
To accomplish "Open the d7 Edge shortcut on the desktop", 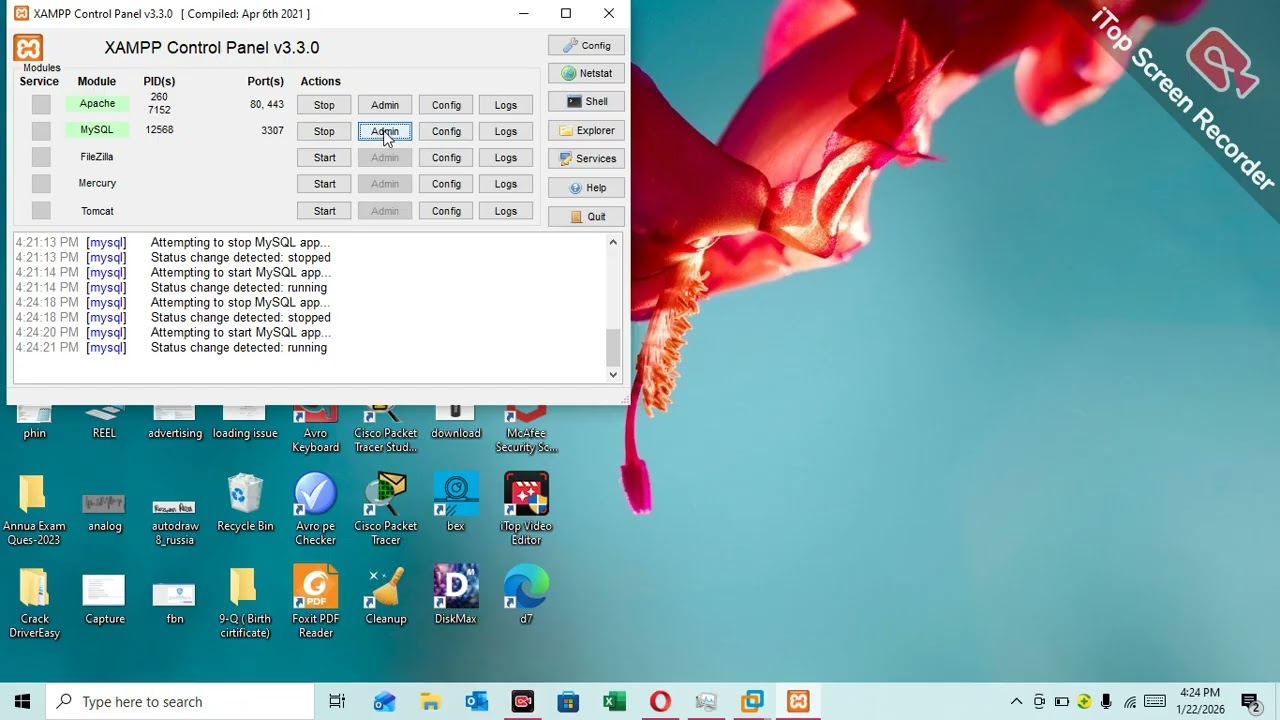I will (526, 595).
